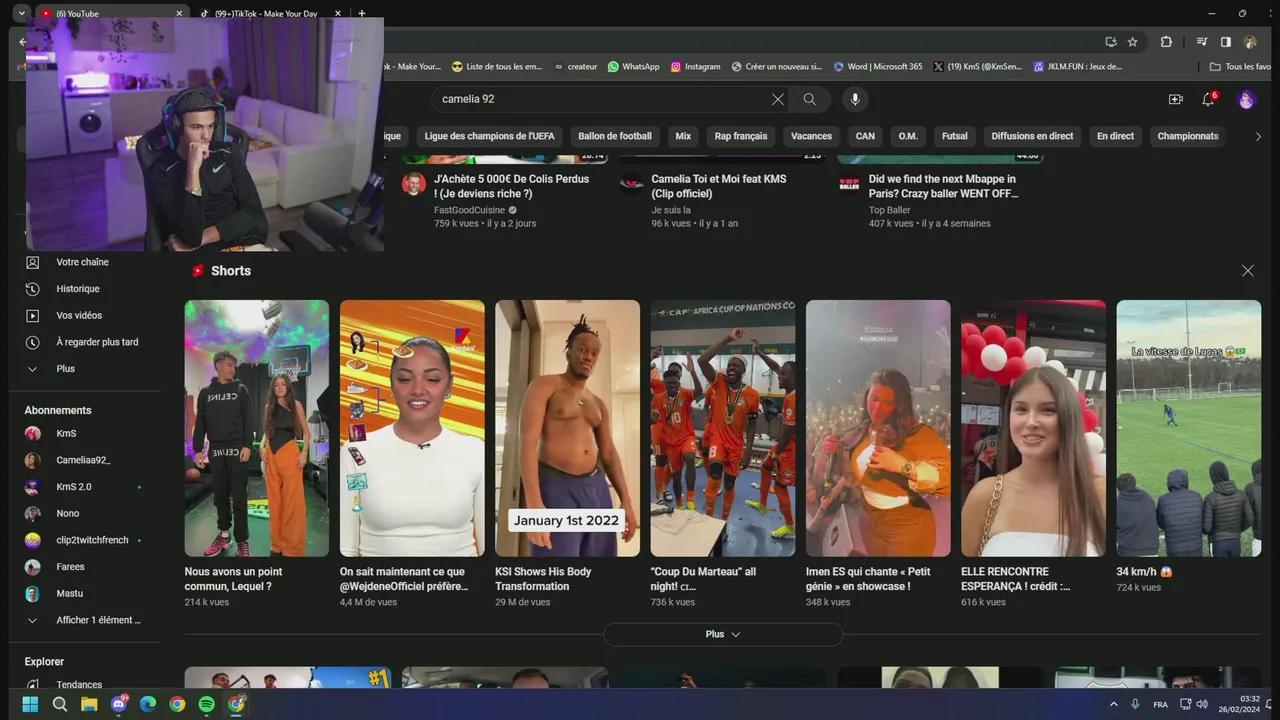Launch the search with the magnifier icon
The width and height of the screenshot is (1280, 720).
(810, 99)
